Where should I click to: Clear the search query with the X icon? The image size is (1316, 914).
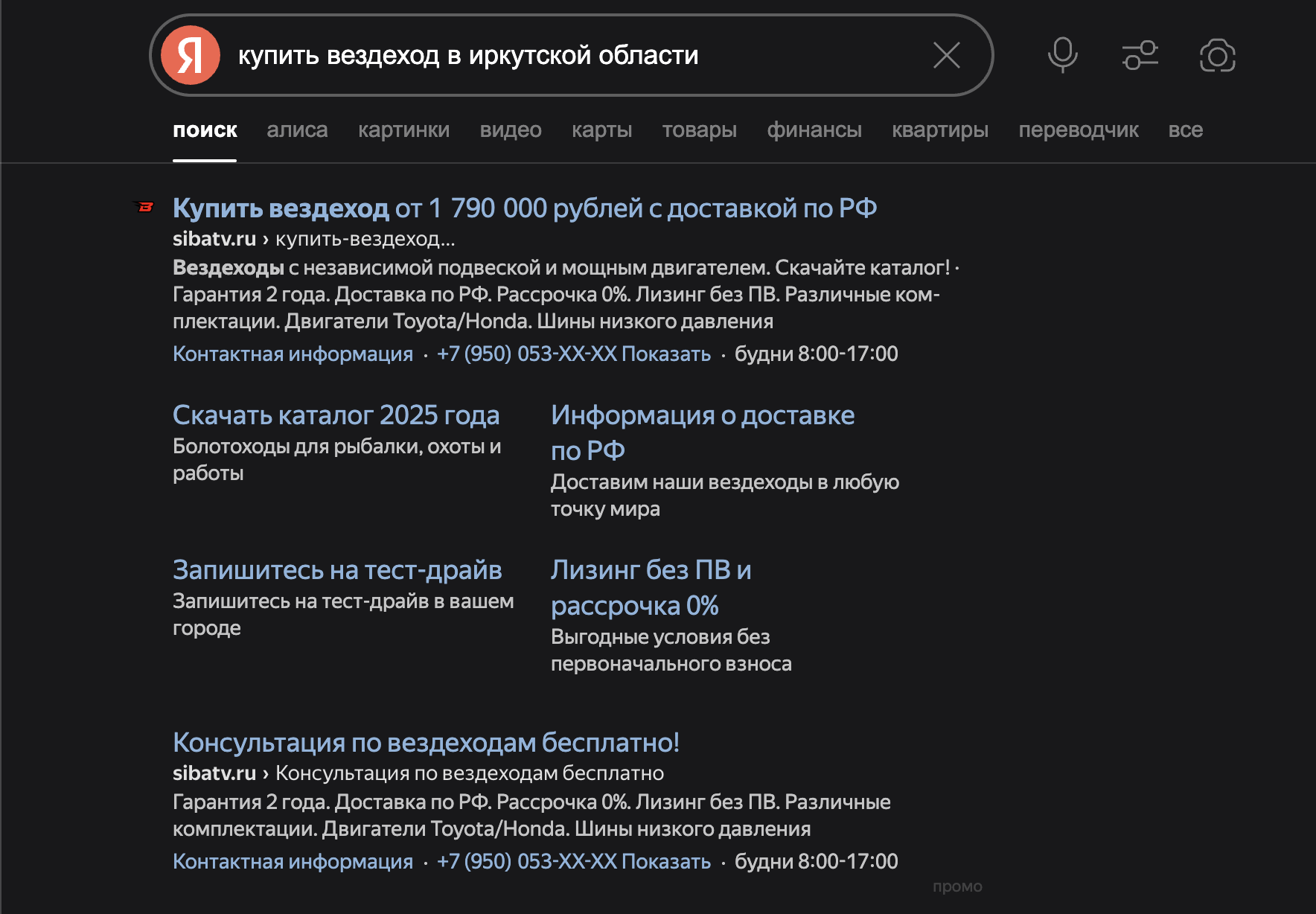947,55
